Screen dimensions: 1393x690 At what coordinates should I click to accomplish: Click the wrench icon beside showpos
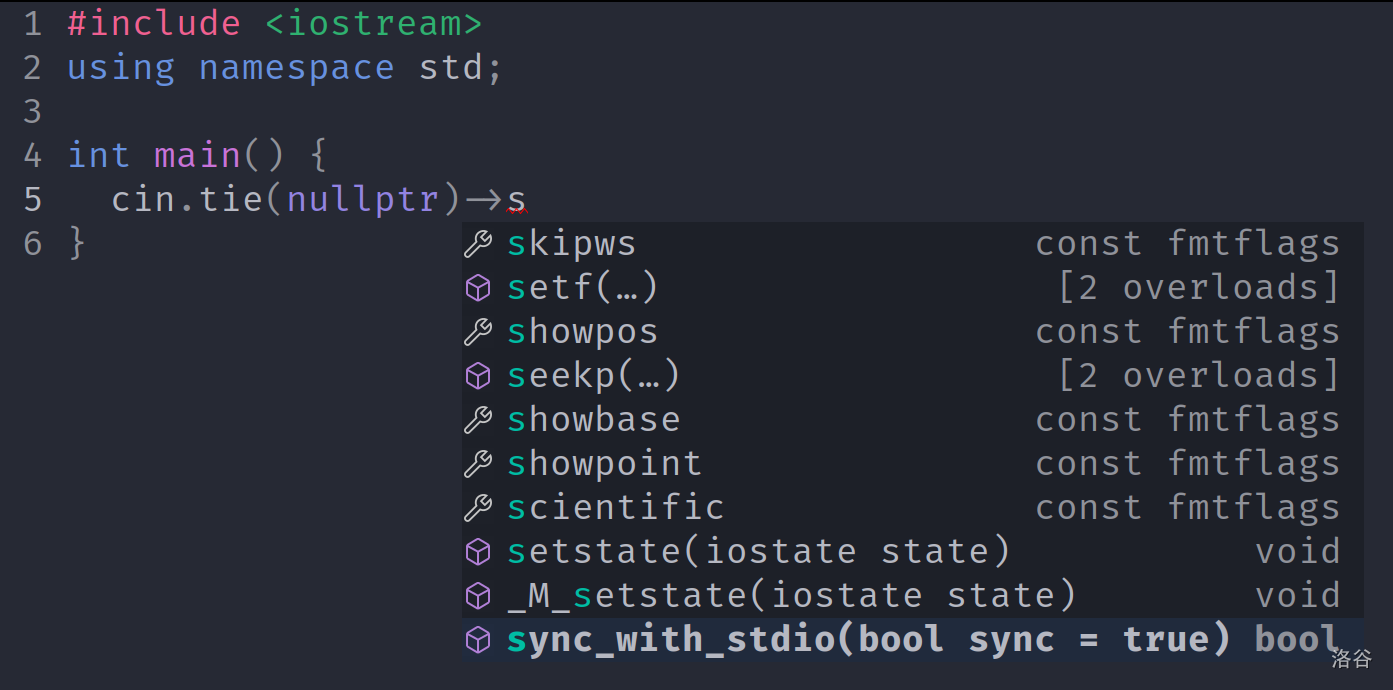tap(478, 332)
